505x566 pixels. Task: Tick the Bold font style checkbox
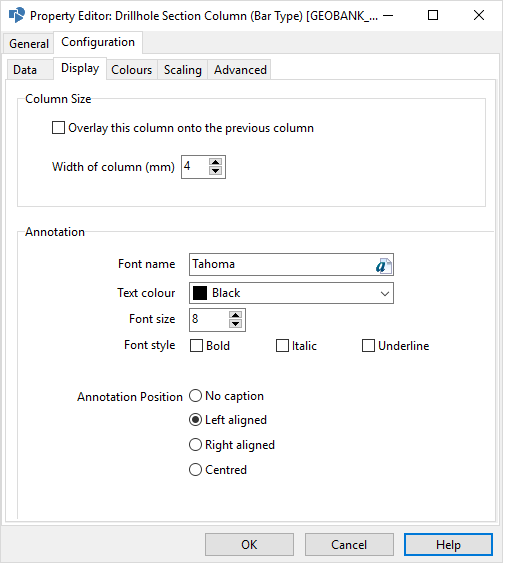pyautogui.click(x=197, y=347)
